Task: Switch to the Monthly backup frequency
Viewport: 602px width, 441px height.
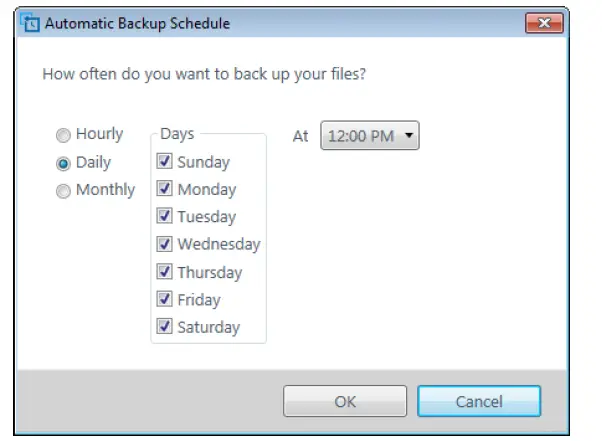Action: (64, 191)
